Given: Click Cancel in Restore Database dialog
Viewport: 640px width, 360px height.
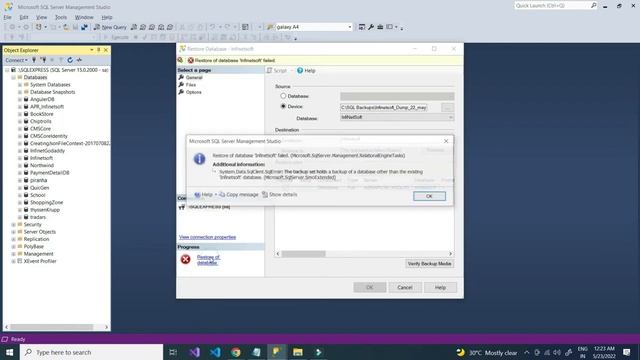Looking at the screenshot, I should [x=404, y=287].
